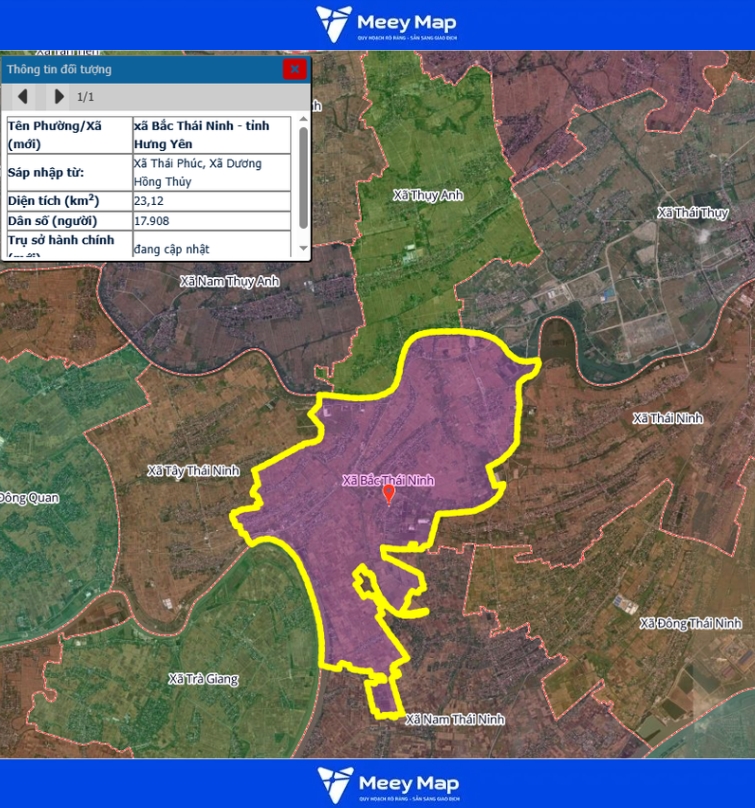Image resolution: width=755 pixels, height=808 pixels.
Task: Click the Xã Thái Ninh map label
Action: (x=668, y=418)
